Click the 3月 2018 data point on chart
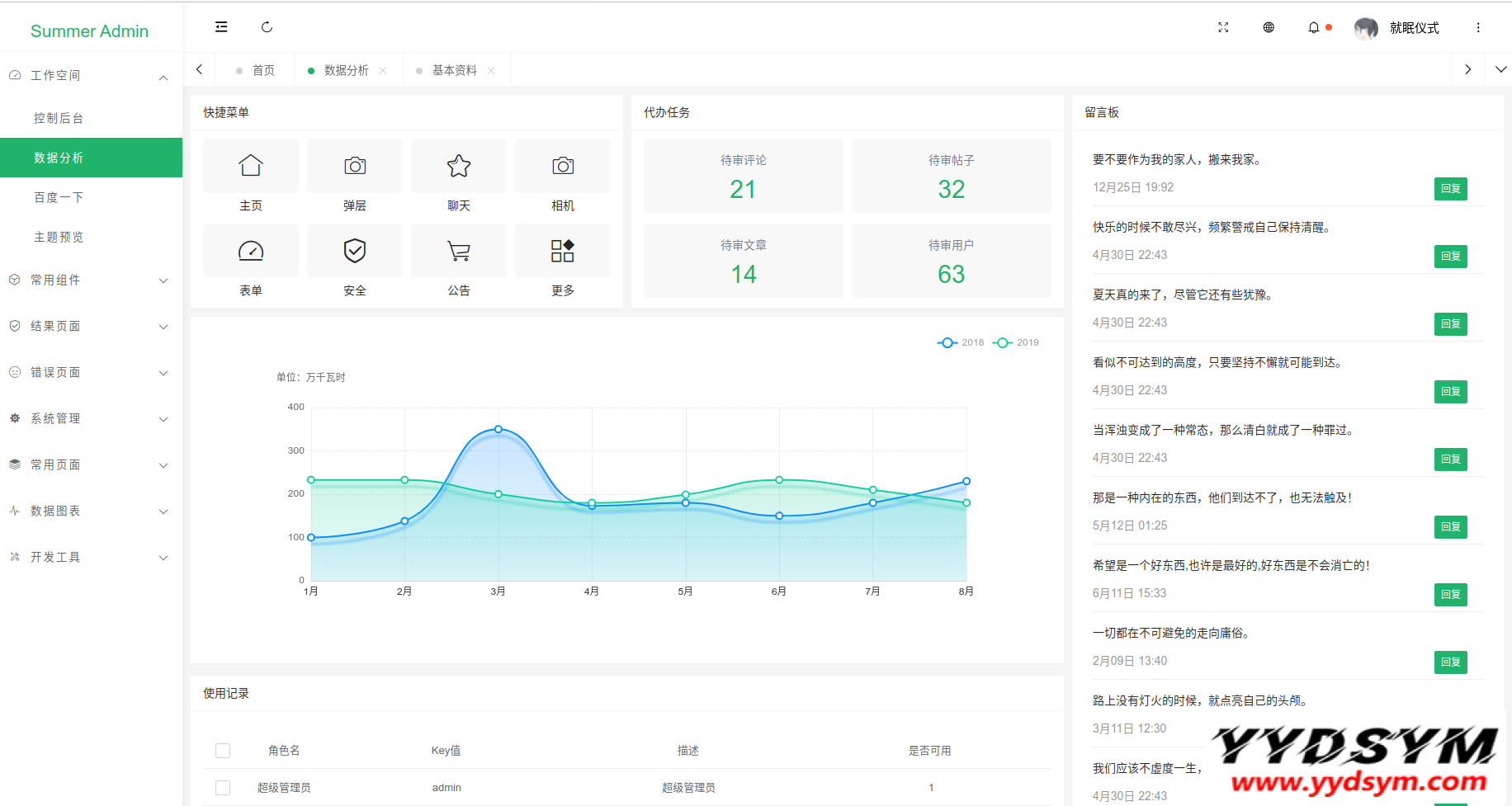1512x806 pixels. (x=498, y=429)
